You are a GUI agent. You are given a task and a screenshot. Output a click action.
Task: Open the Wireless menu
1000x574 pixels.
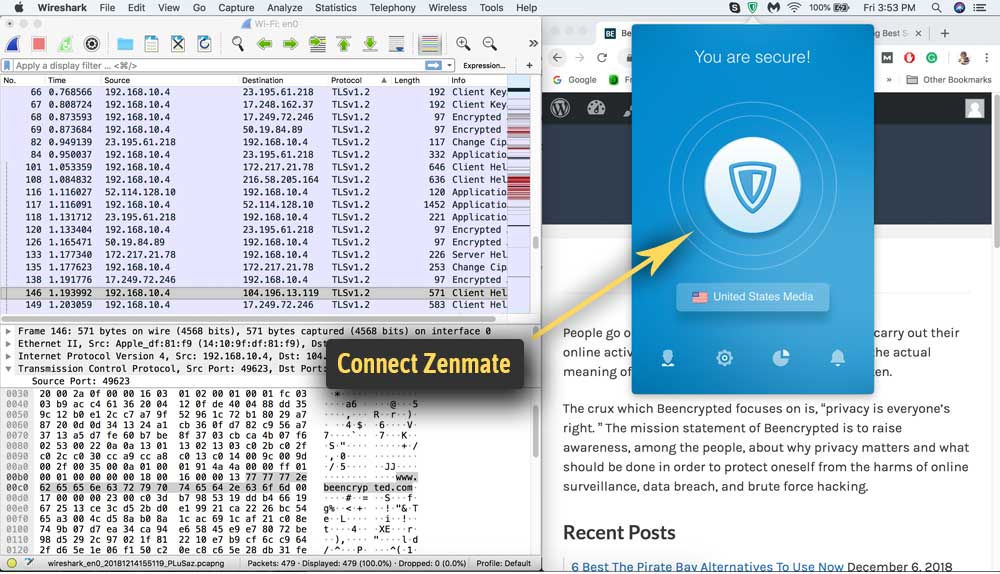point(447,8)
